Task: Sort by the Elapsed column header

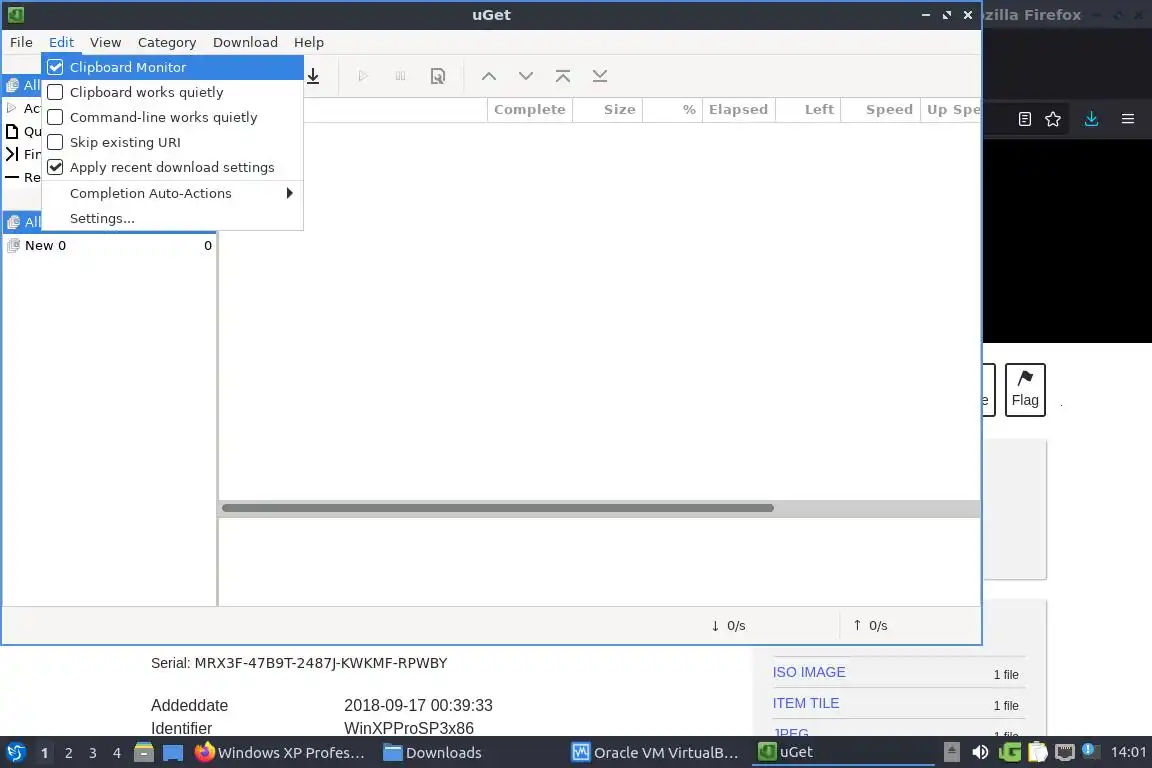Action: coord(738,110)
